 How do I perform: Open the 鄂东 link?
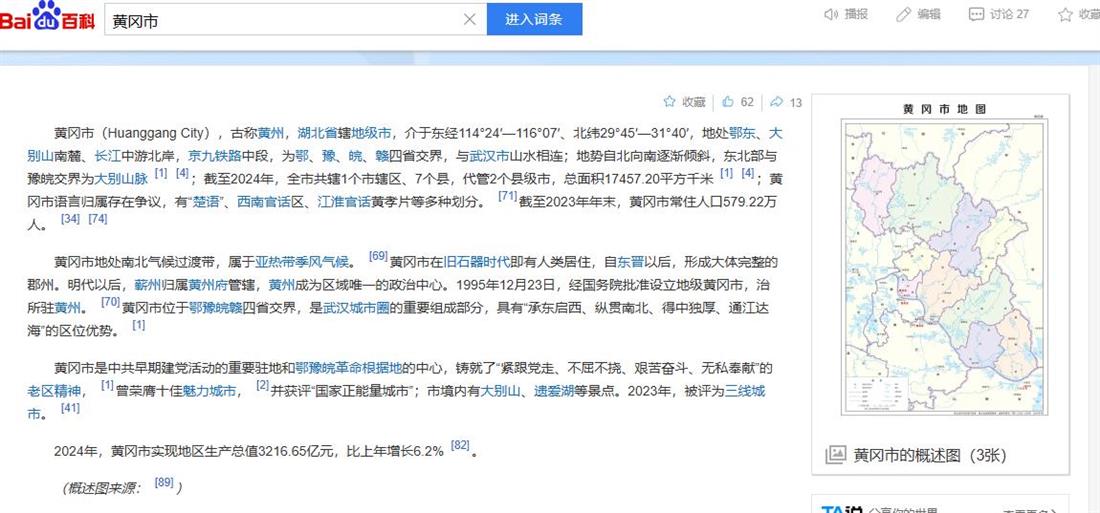[x=742, y=133]
